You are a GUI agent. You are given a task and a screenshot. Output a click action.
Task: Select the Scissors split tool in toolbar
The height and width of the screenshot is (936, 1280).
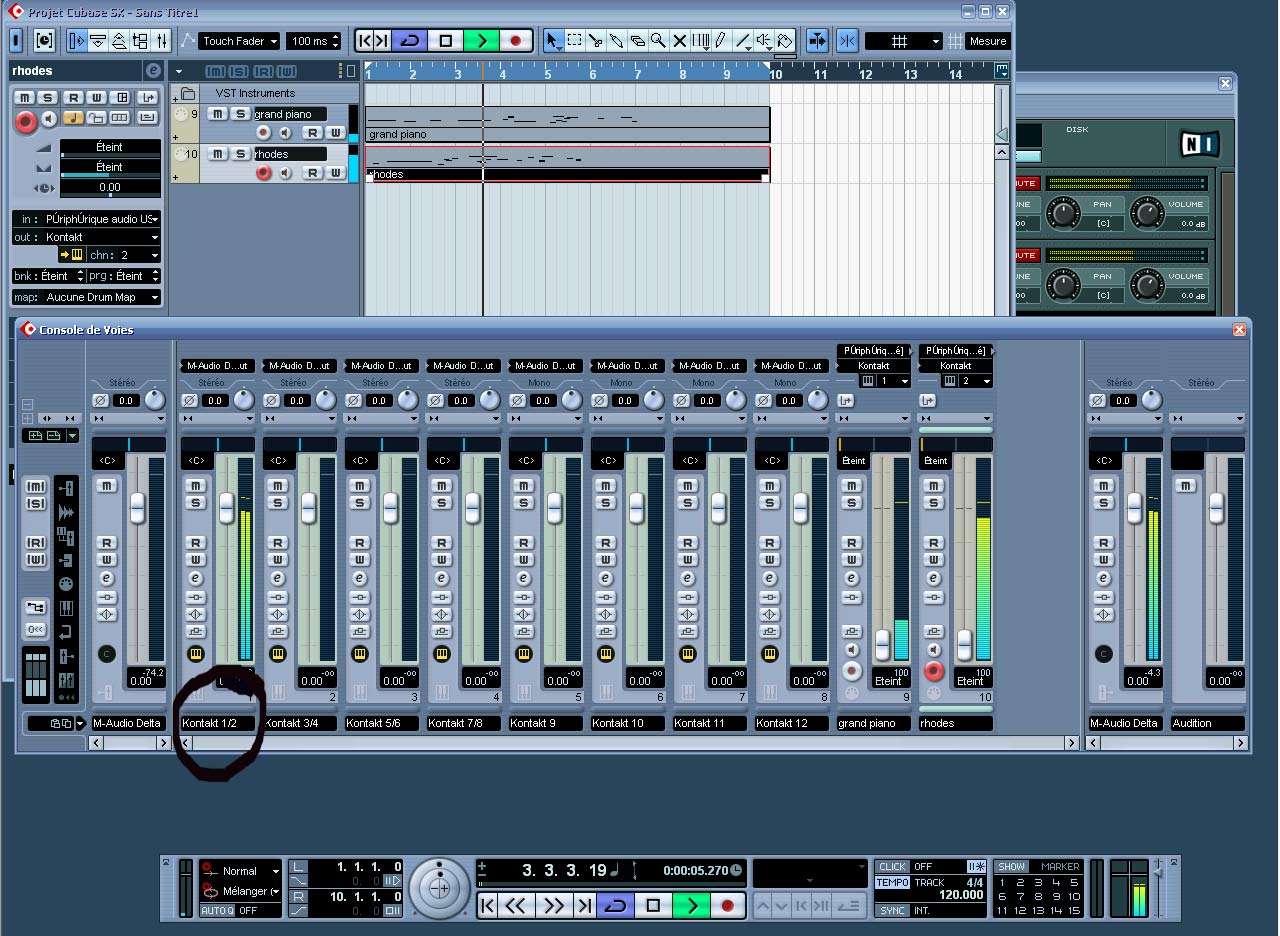tap(596, 41)
